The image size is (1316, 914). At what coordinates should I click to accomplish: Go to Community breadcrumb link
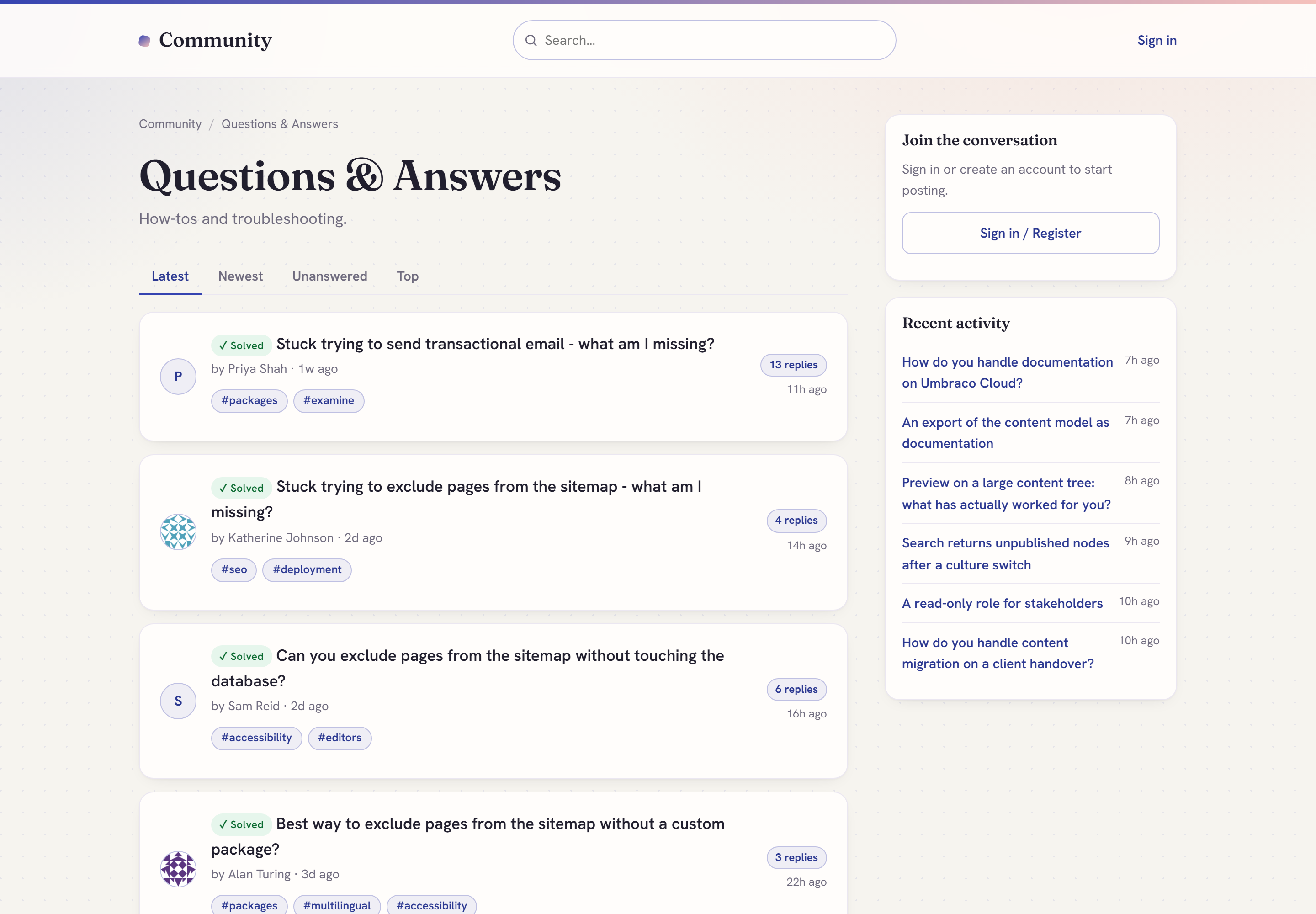pyautogui.click(x=170, y=124)
